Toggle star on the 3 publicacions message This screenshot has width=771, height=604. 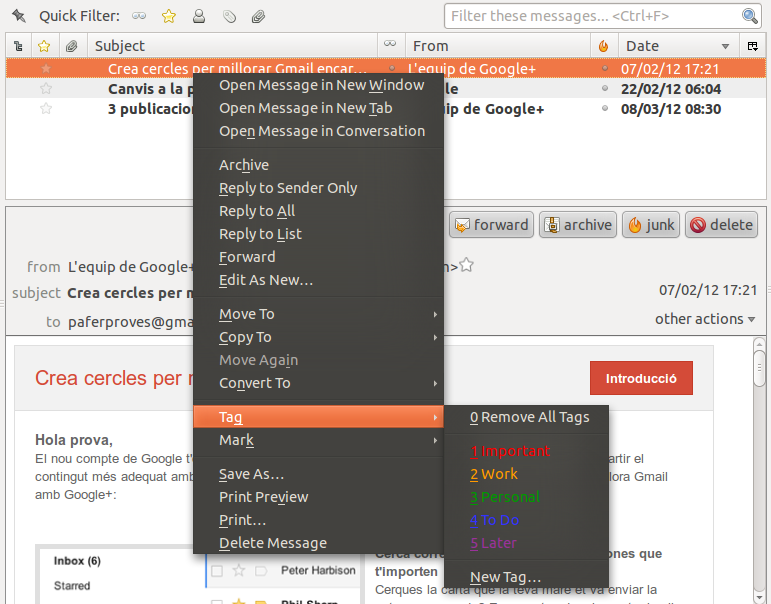45,108
